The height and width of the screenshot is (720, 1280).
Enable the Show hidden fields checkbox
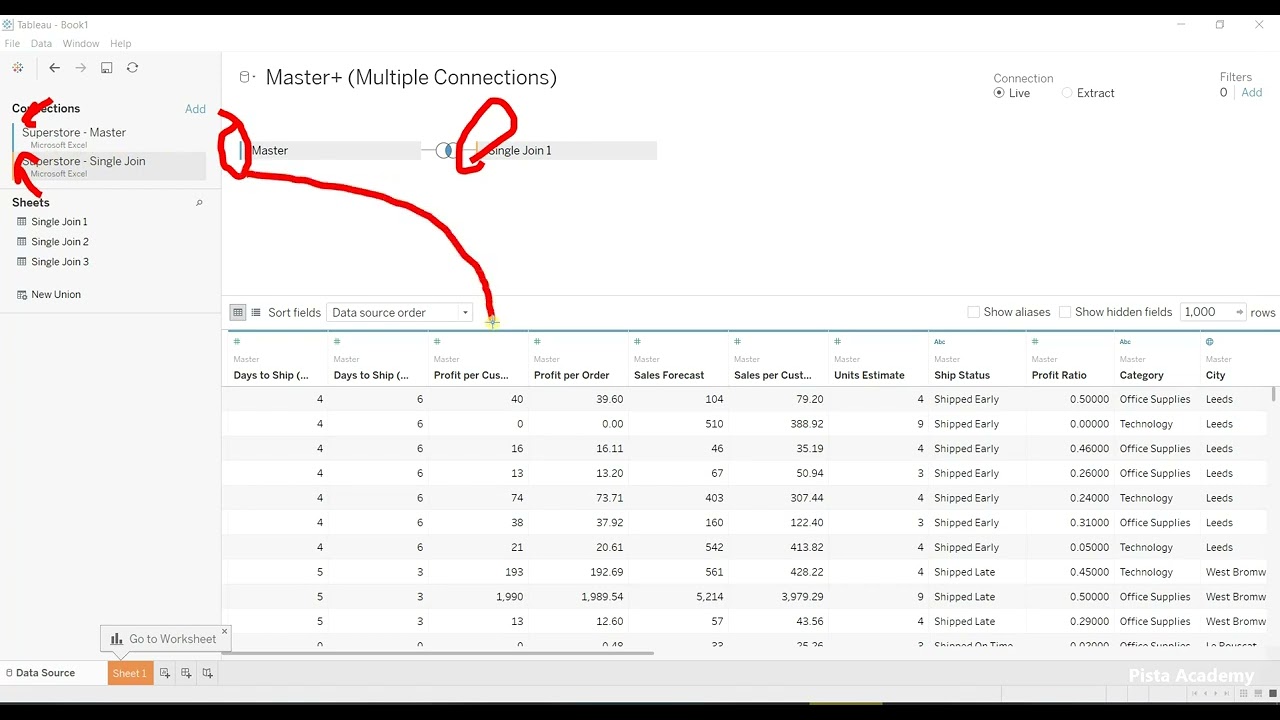click(x=1065, y=312)
